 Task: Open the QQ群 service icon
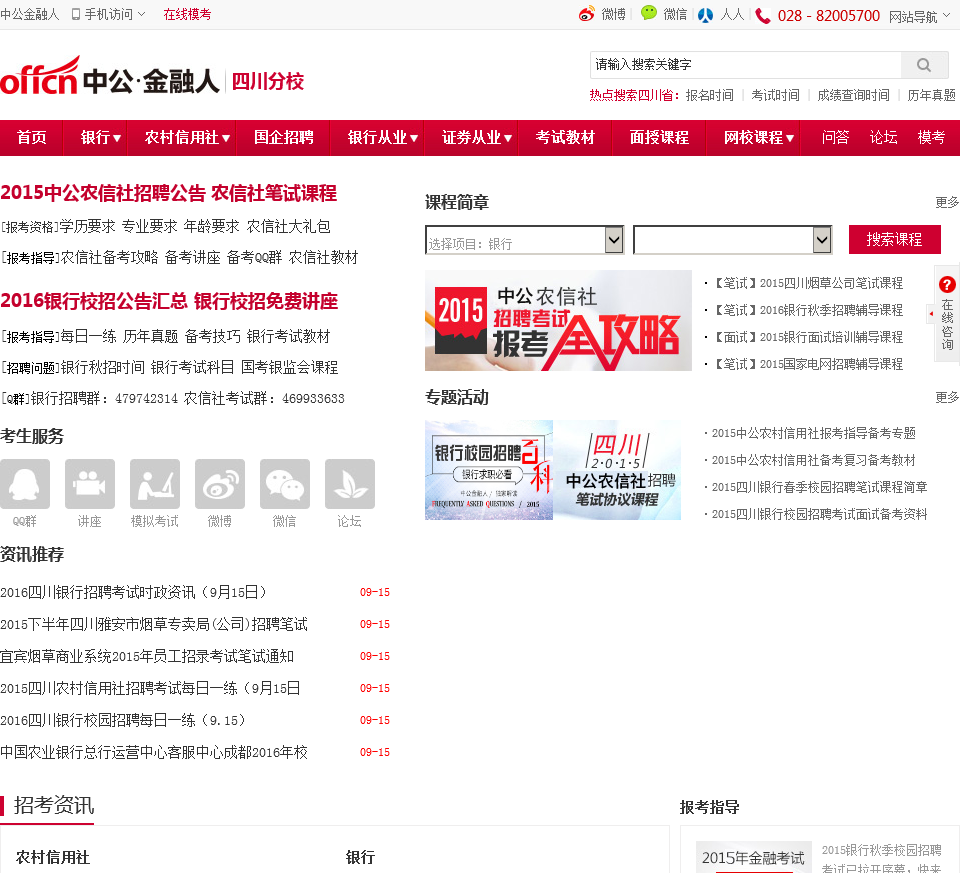click(x=25, y=484)
